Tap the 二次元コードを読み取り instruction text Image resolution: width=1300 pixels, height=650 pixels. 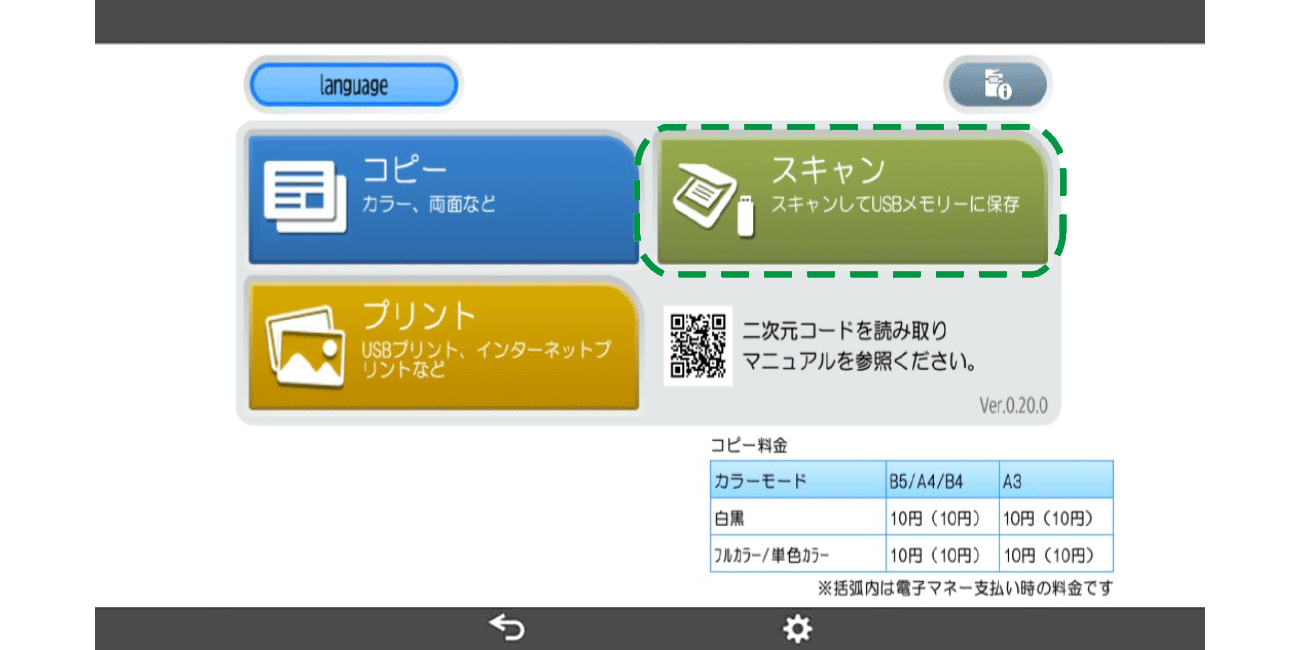point(845,330)
